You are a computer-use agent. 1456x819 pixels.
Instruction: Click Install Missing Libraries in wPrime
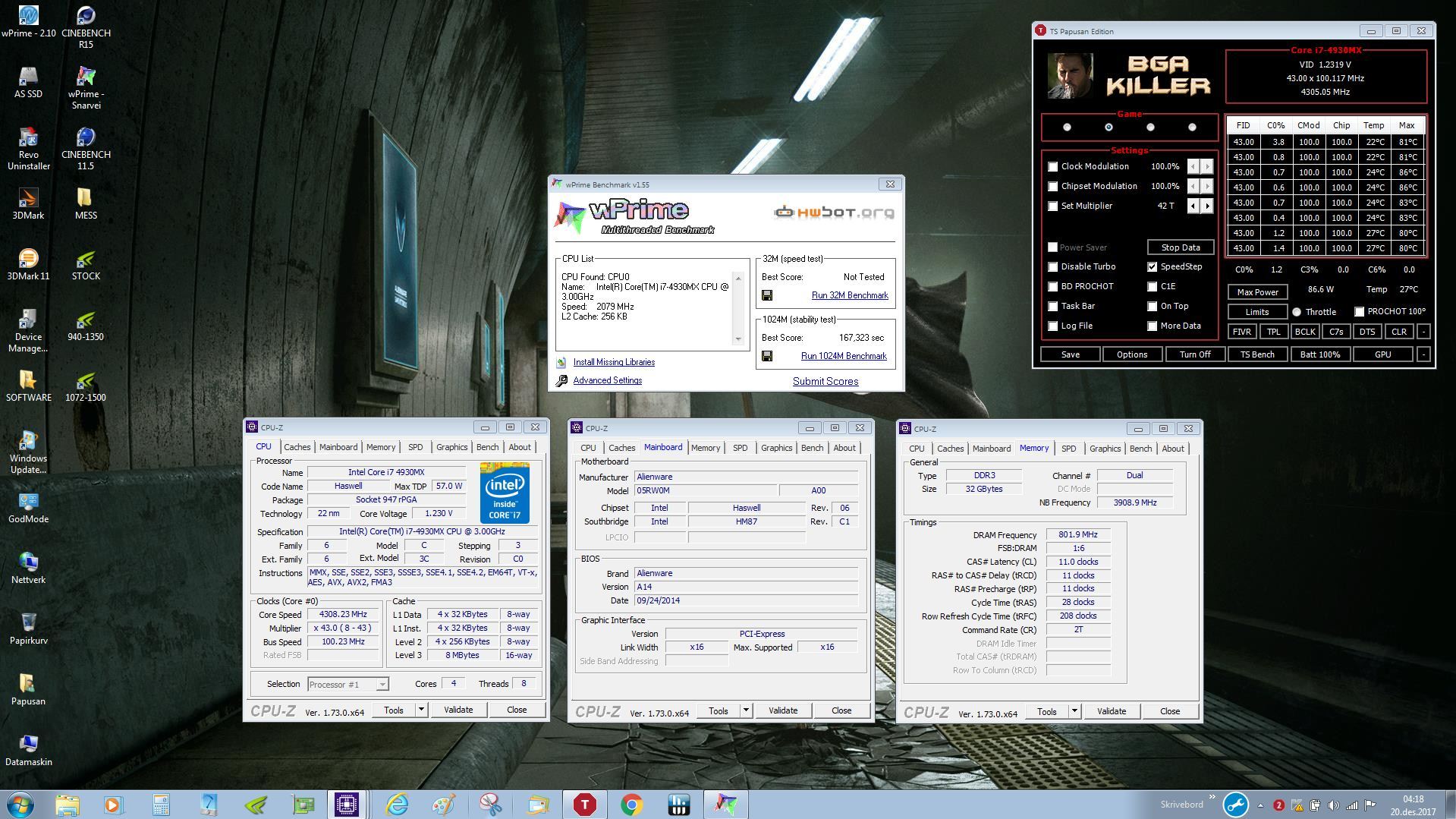(614, 362)
